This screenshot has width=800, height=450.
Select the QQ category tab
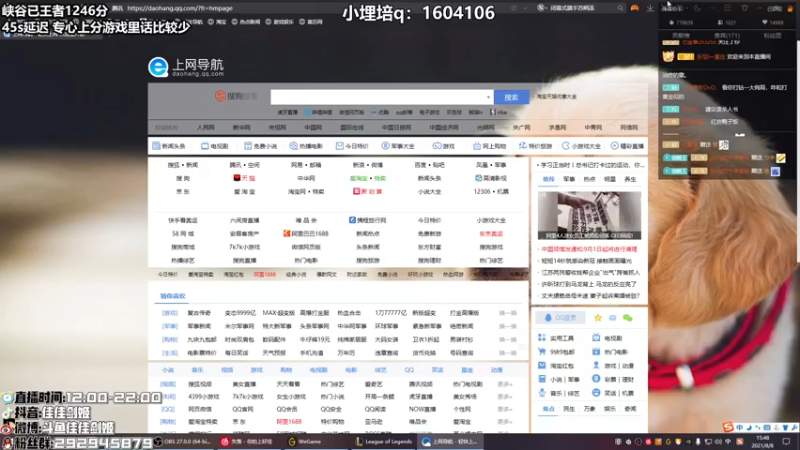[409, 370]
